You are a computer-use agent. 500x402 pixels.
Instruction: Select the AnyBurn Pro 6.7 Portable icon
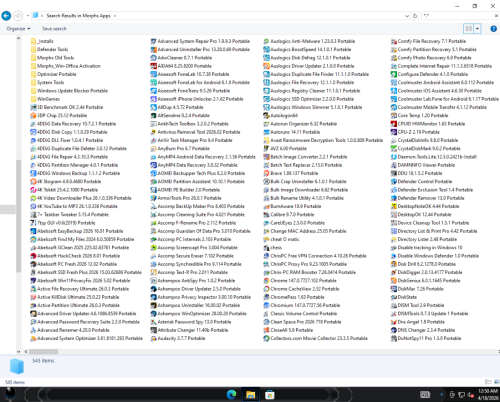coord(153,148)
